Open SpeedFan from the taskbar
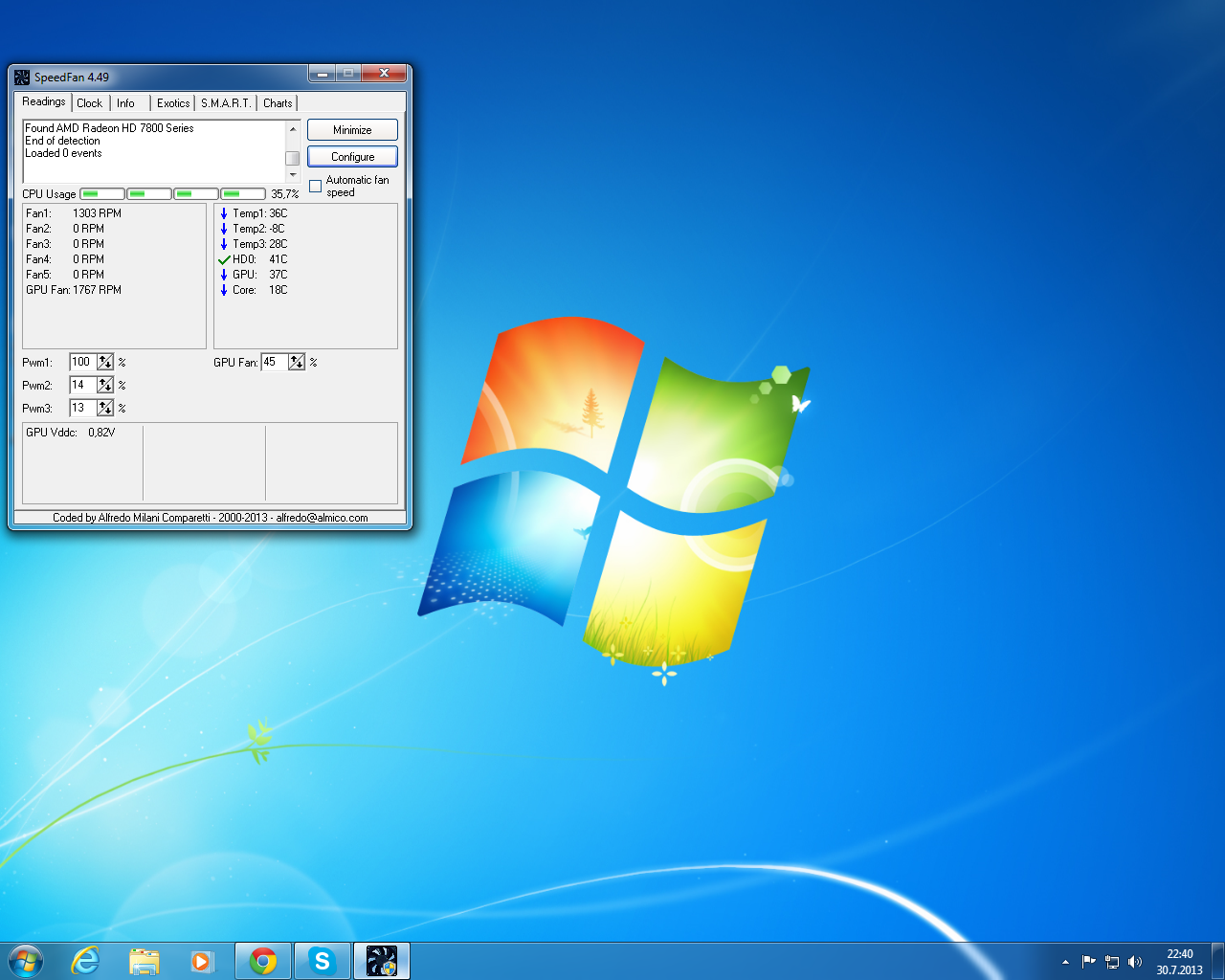Screen dimensions: 1225x980 tap(382, 961)
